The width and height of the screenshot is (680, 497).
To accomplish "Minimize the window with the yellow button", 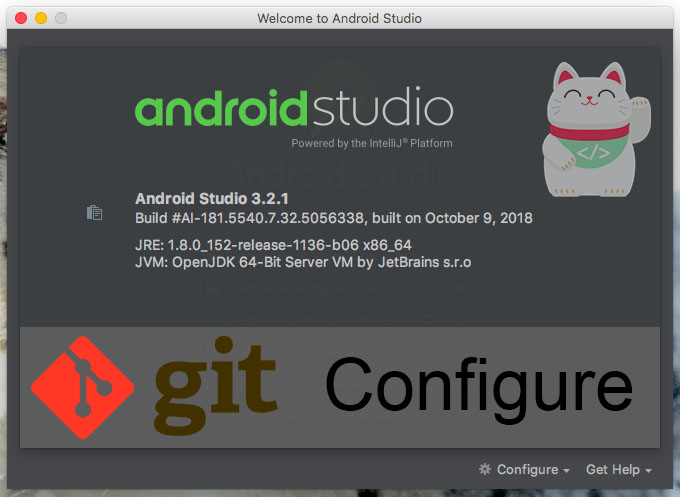I will pos(41,18).
